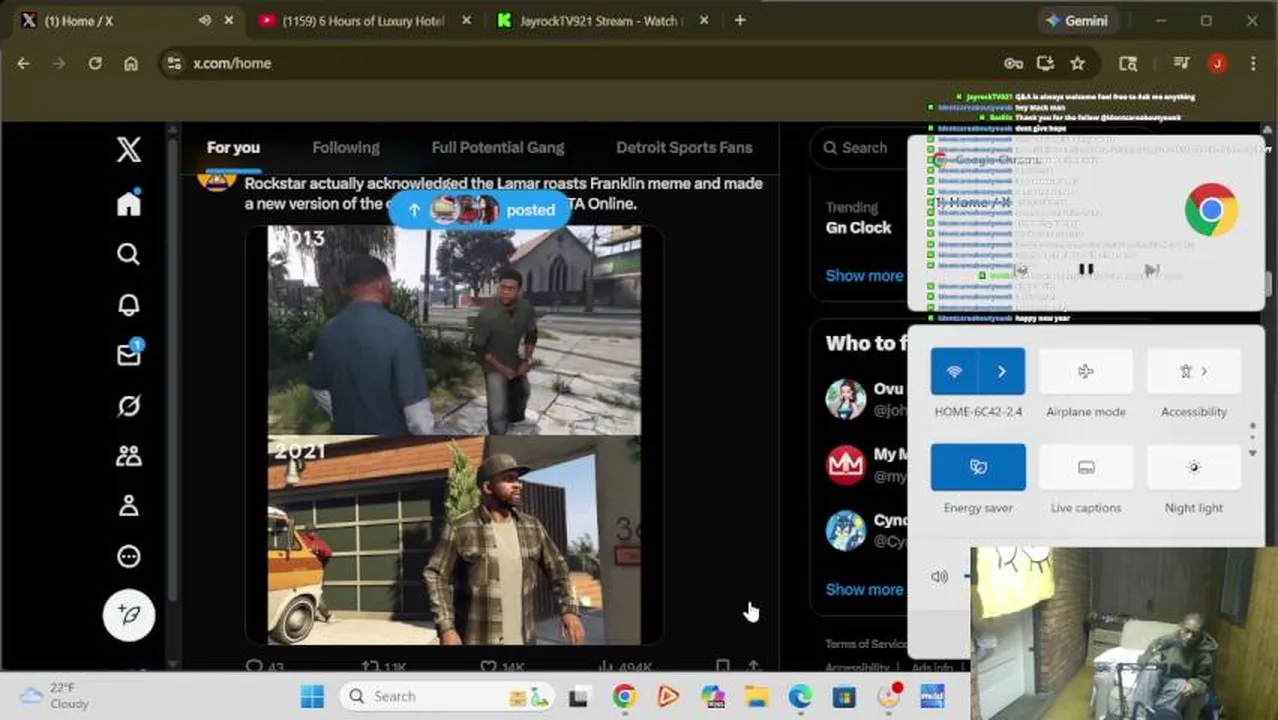Toggle Live captions tile
Viewport: 1278px width, 720px height.
[x=1086, y=467]
